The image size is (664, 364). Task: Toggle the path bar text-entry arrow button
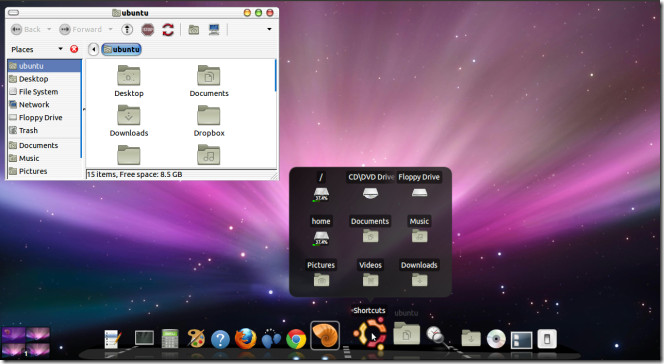93,50
